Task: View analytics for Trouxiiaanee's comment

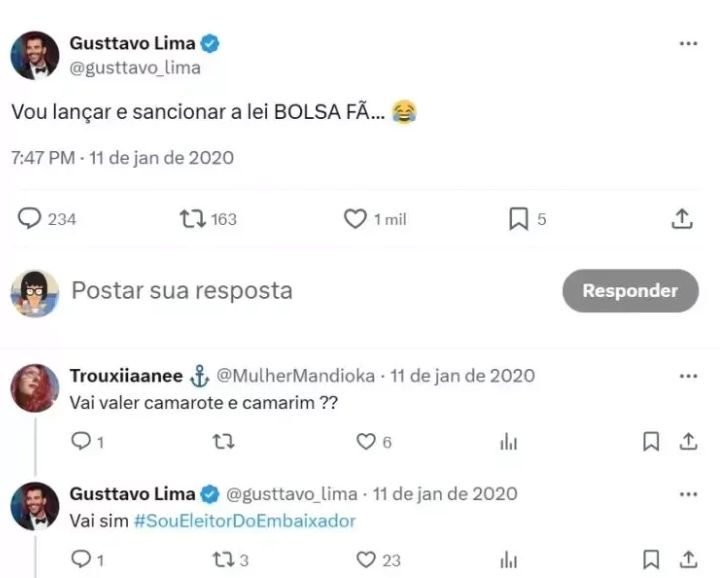Action: tap(508, 441)
